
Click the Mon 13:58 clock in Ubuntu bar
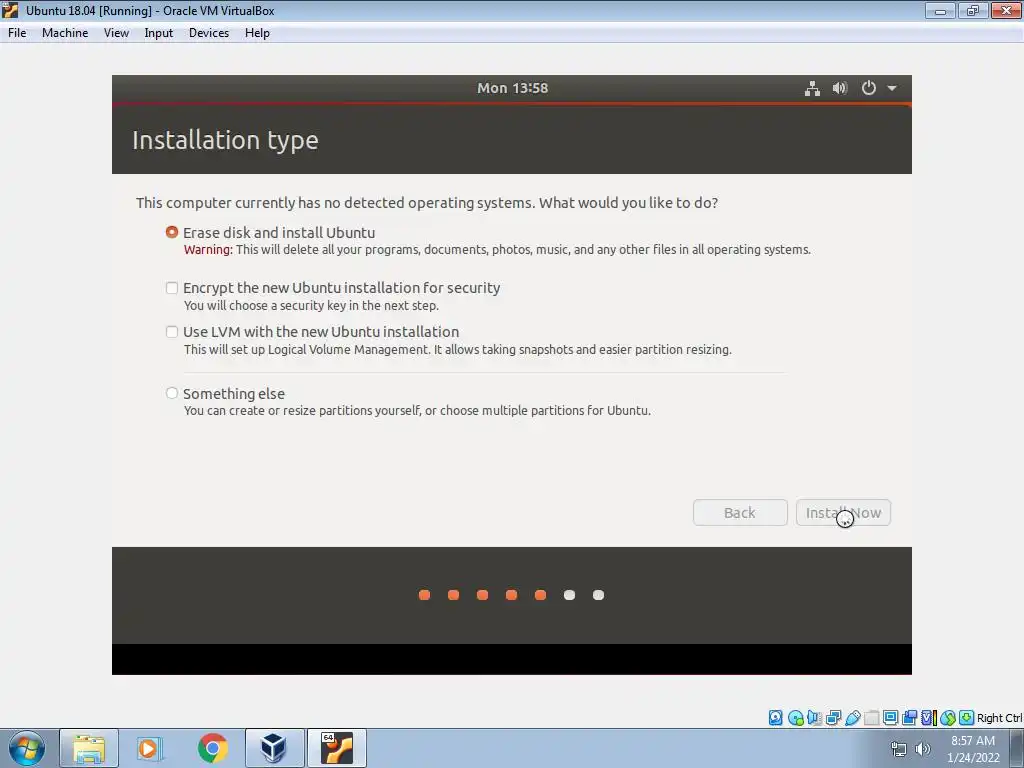tap(513, 88)
